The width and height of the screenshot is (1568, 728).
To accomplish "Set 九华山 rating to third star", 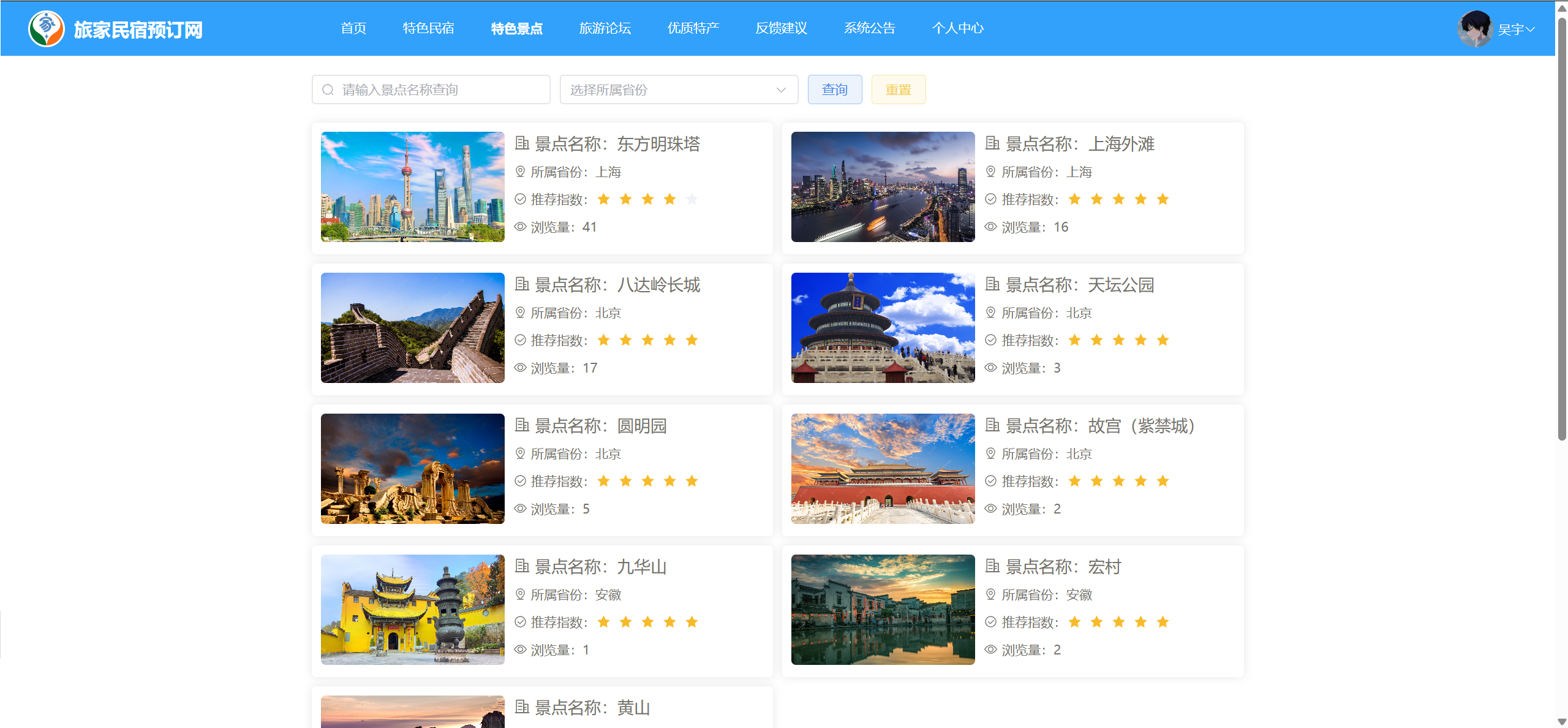I will [647, 622].
